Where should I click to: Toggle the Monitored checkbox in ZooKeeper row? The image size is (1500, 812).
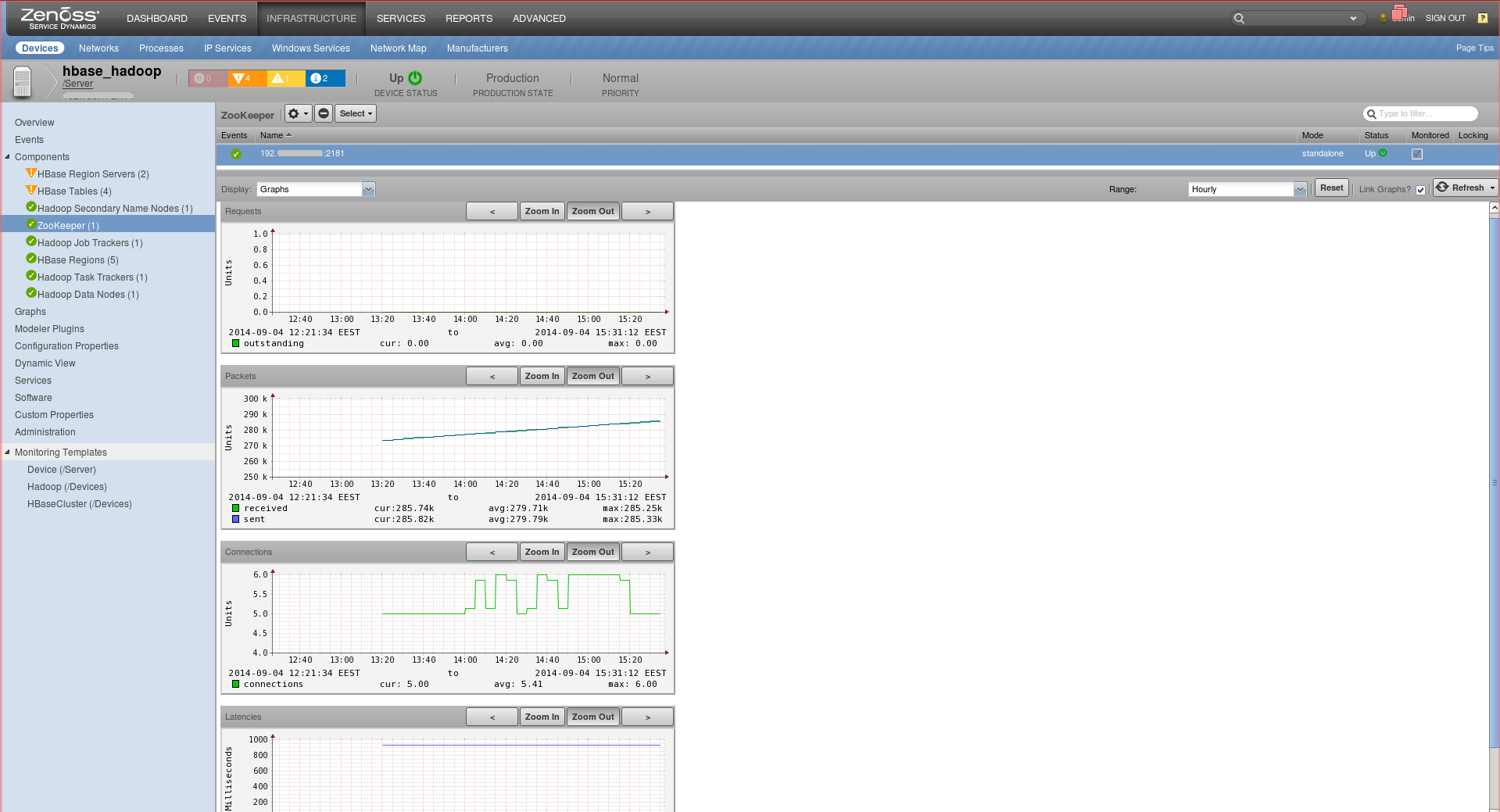[x=1417, y=154]
